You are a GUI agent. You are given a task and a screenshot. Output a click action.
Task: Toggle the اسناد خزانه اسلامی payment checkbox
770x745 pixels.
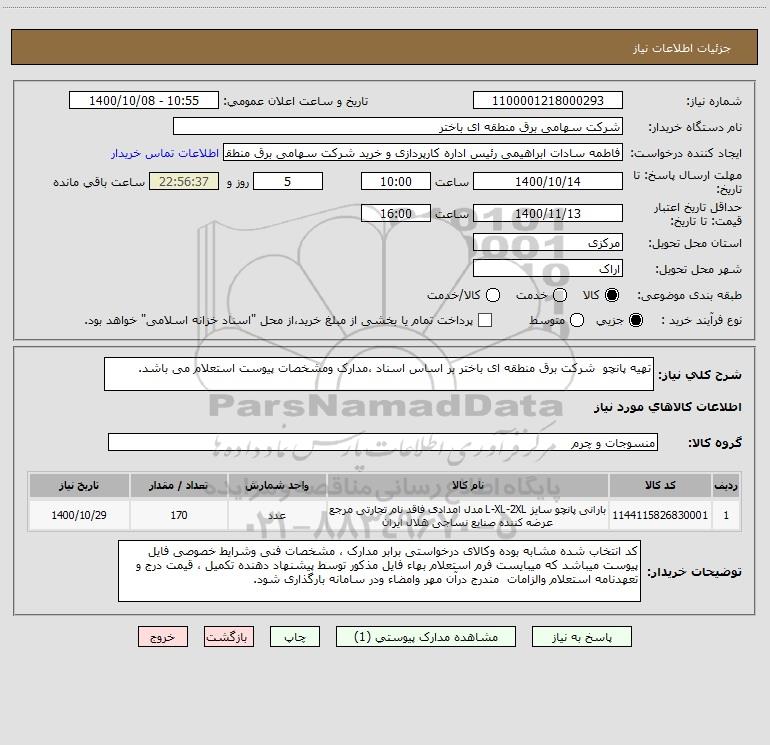tap(485, 320)
